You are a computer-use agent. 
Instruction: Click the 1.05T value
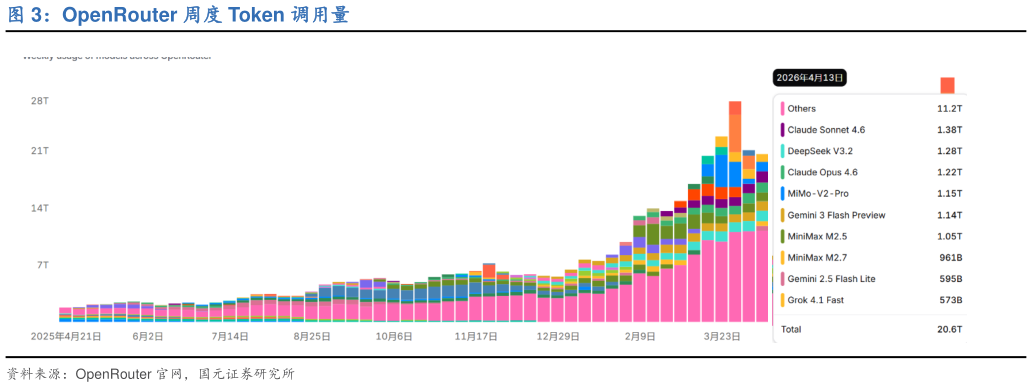pos(950,236)
